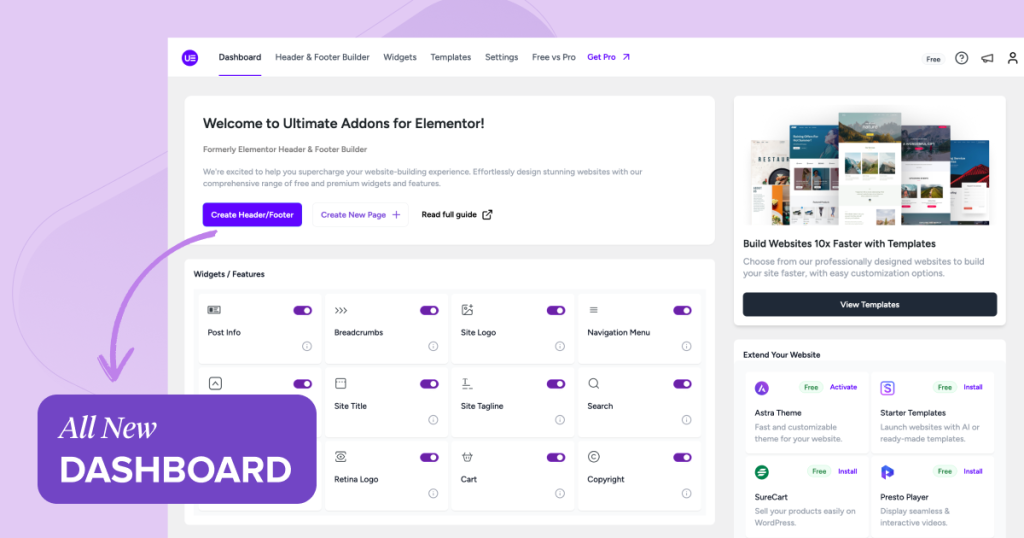The height and width of the screenshot is (538, 1024).
Task: Click the Retina Logo widget icon
Action: tap(340, 456)
